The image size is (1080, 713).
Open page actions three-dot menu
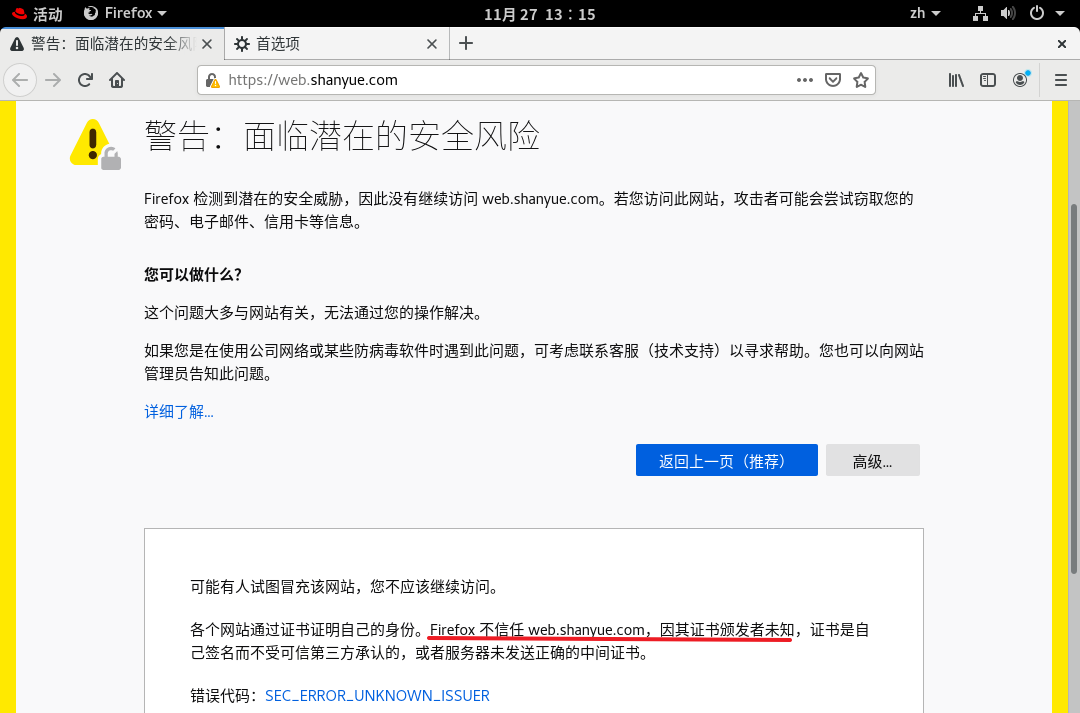(x=804, y=80)
